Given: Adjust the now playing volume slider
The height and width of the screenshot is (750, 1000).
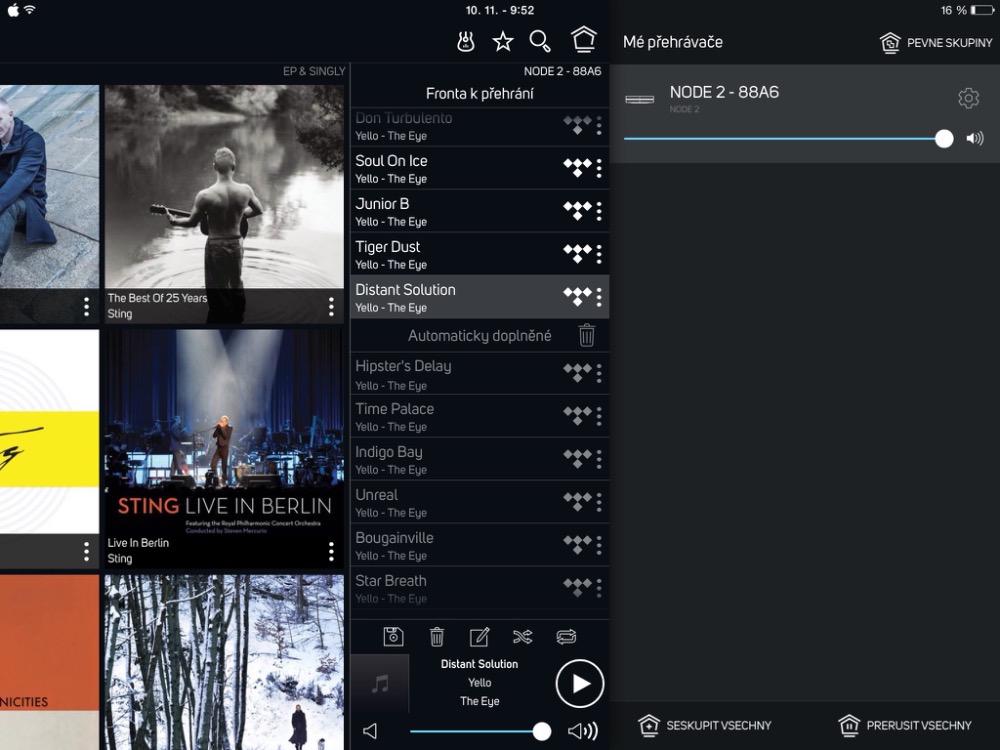Looking at the screenshot, I should point(480,731).
